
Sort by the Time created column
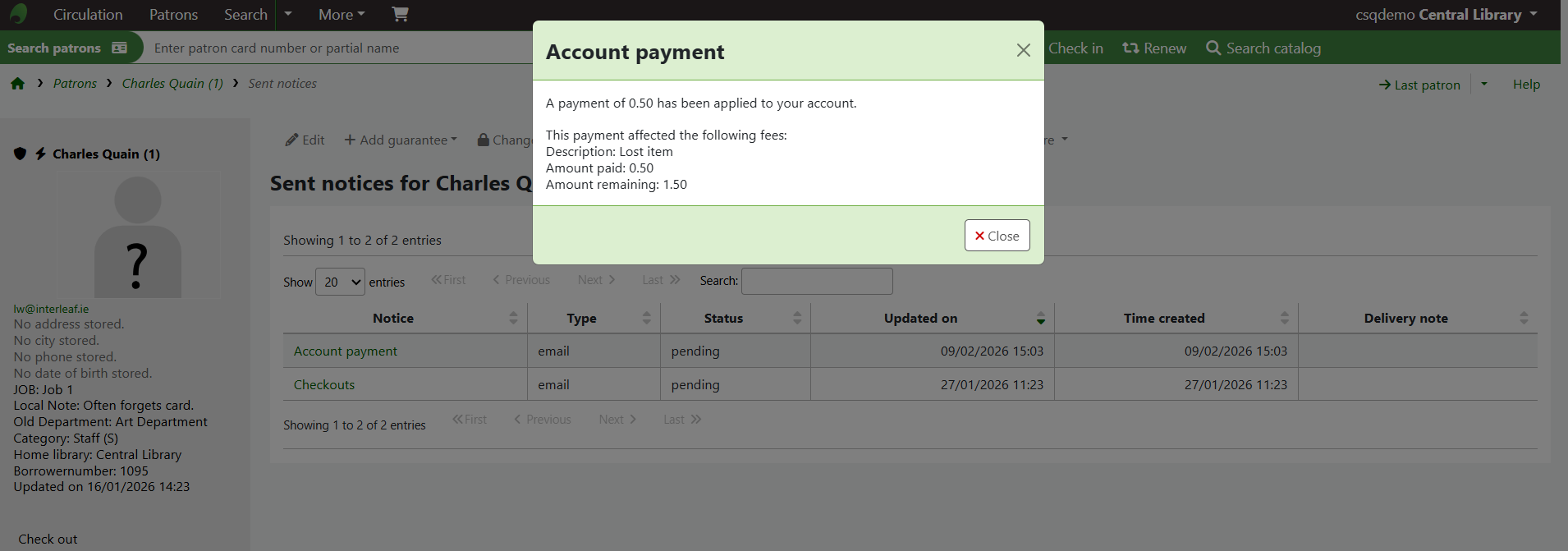coord(1176,318)
